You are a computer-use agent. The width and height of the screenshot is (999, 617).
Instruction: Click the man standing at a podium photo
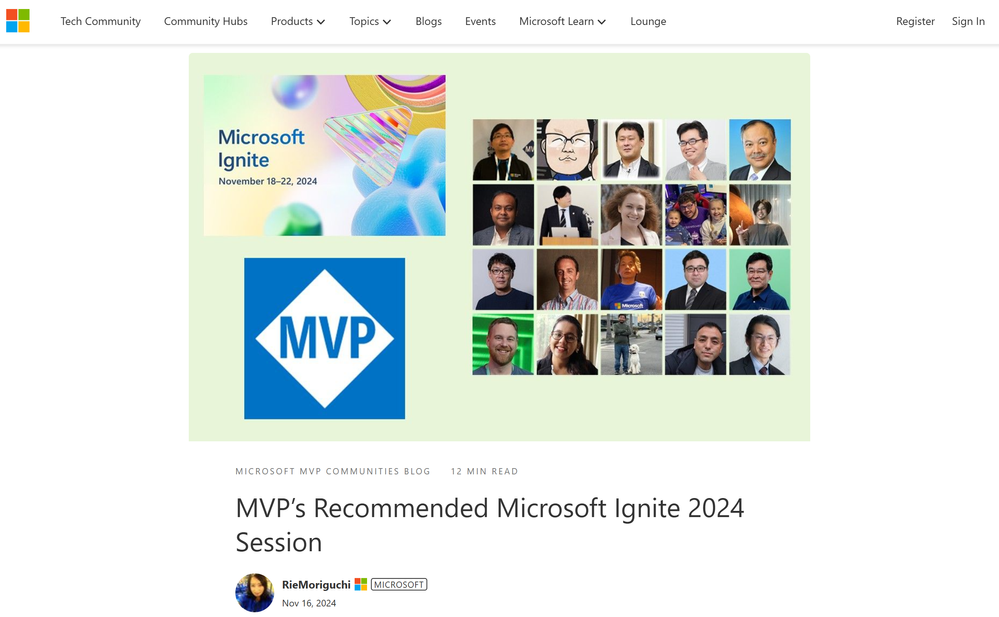point(568,215)
